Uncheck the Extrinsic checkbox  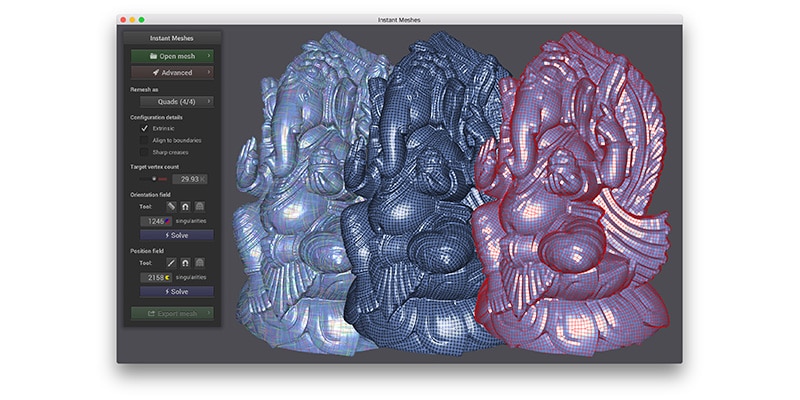coord(144,129)
